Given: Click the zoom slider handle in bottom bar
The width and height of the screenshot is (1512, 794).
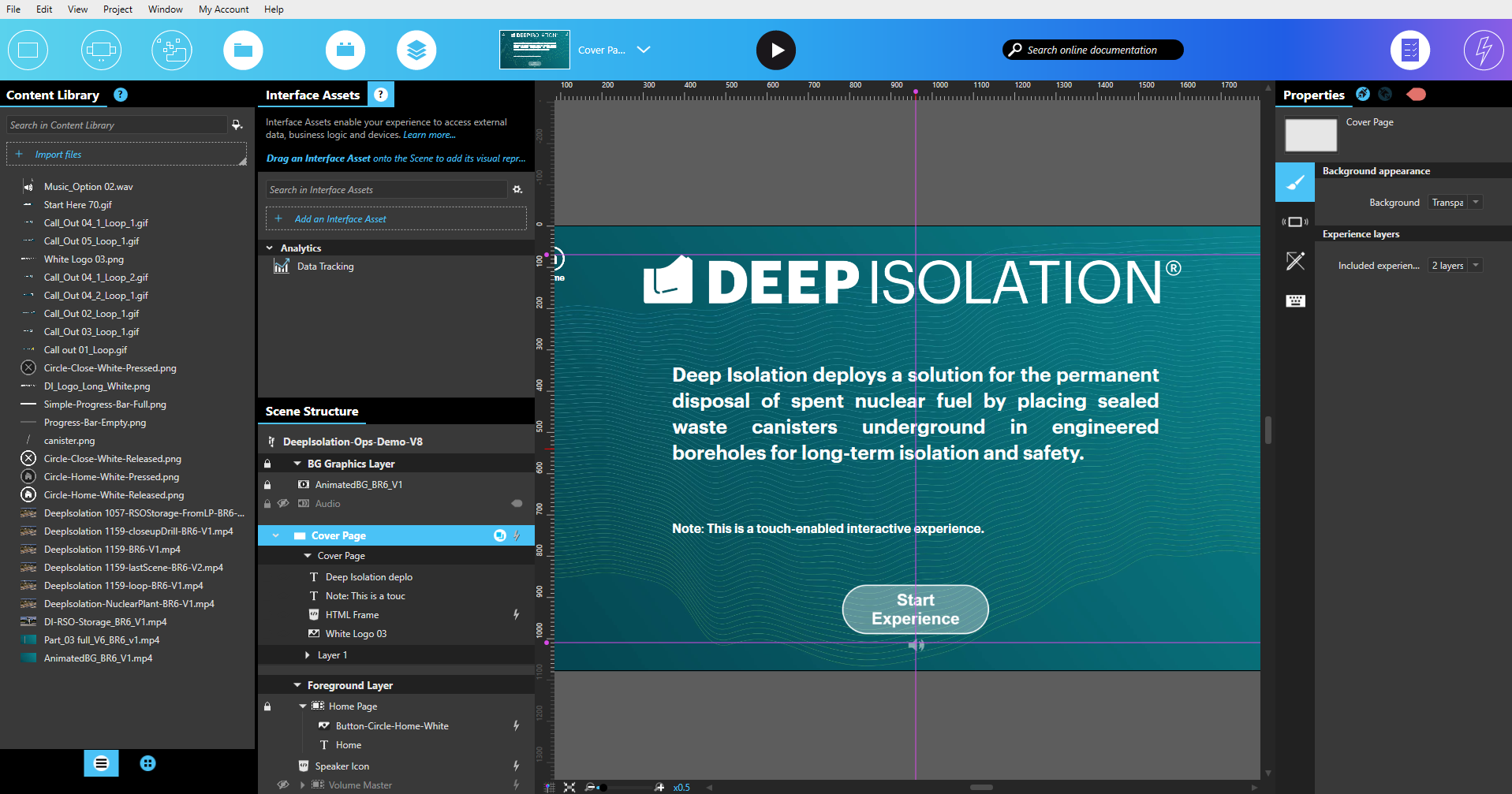Looking at the screenshot, I should click(603, 787).
